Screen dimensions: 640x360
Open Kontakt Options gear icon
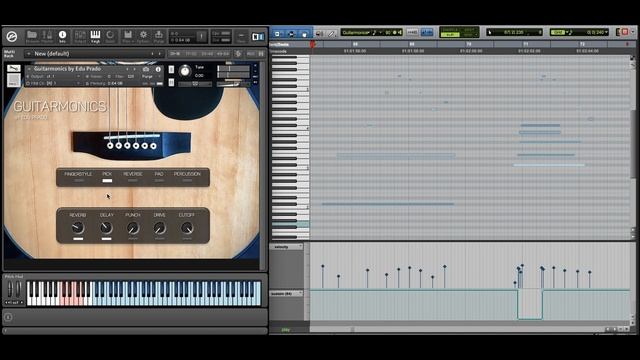coord(143,36)
